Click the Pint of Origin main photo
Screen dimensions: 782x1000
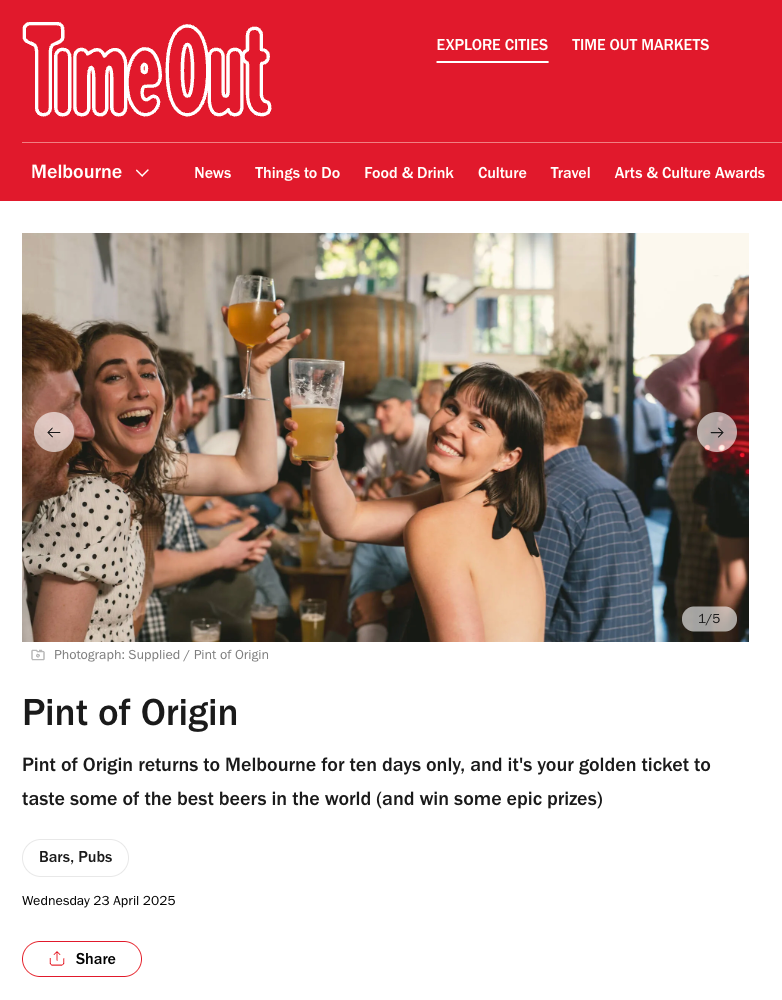385,437
